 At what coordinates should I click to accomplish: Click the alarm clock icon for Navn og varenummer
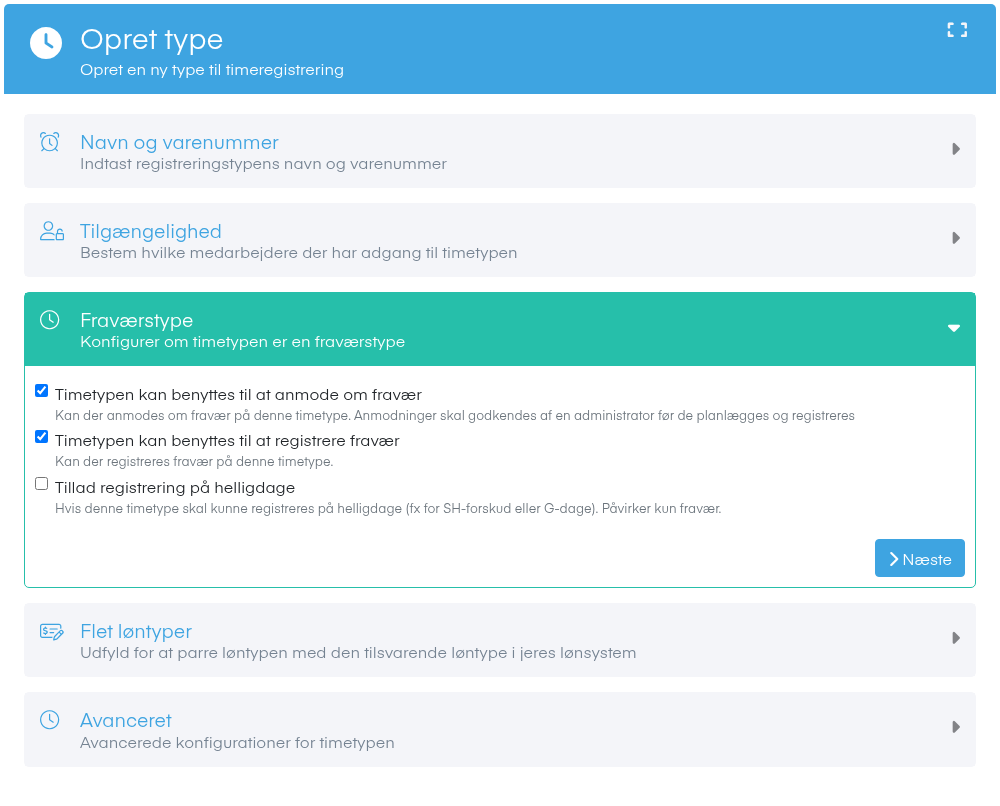click(50, 142)
